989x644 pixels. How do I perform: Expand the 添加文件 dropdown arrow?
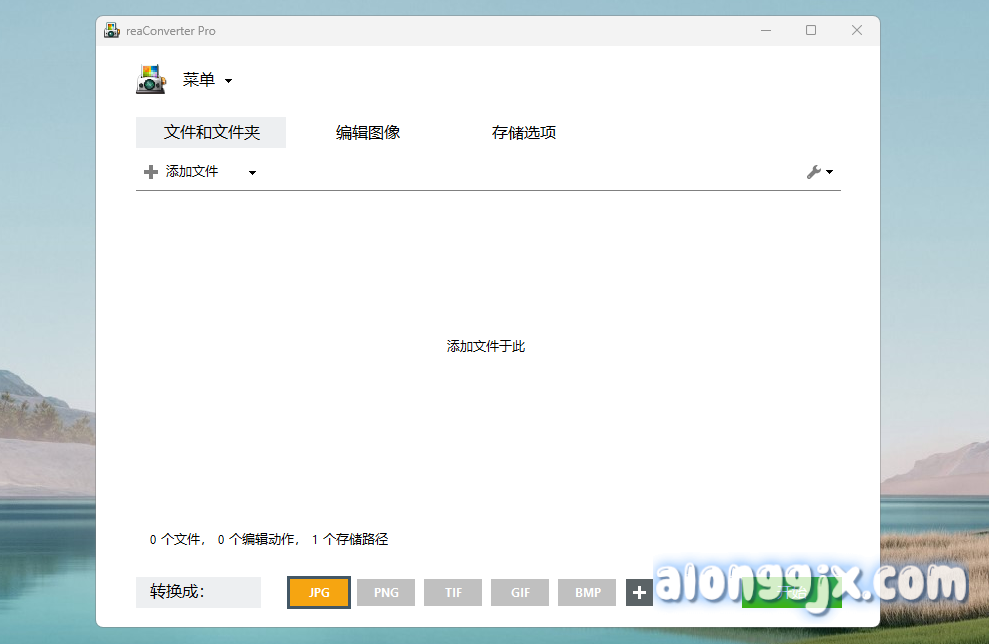(252, 173)
